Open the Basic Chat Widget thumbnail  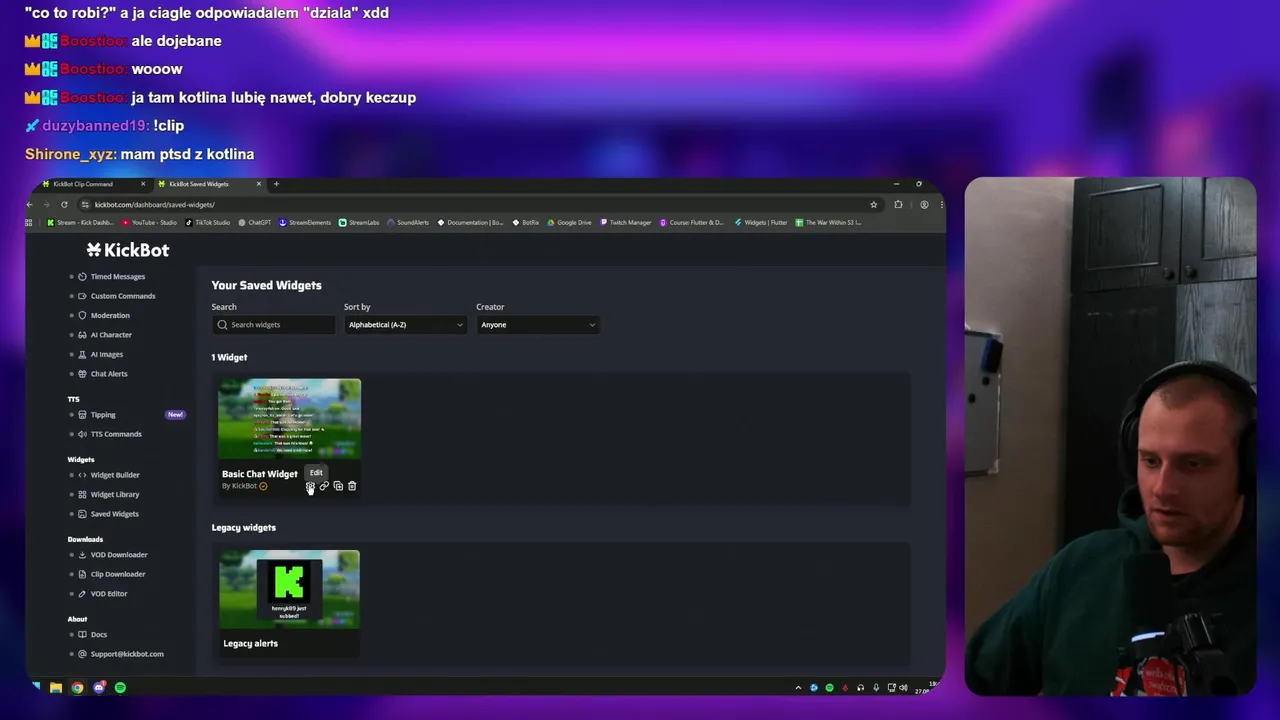click(x=289, y=419)
